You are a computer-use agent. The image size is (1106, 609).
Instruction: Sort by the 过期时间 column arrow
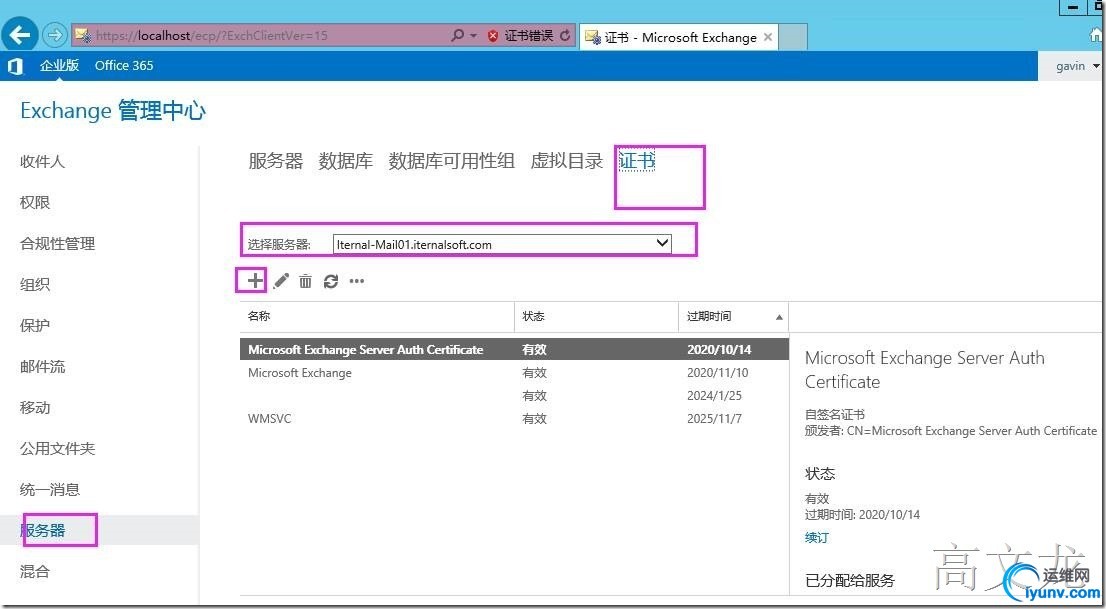779,317
